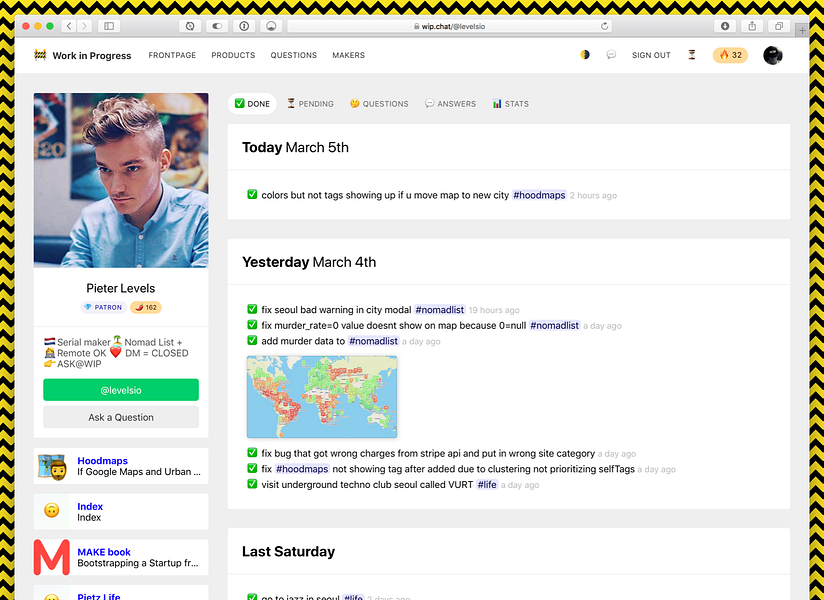Click the reload icon in address bar
824x600 pixels.
pos(604,26)
